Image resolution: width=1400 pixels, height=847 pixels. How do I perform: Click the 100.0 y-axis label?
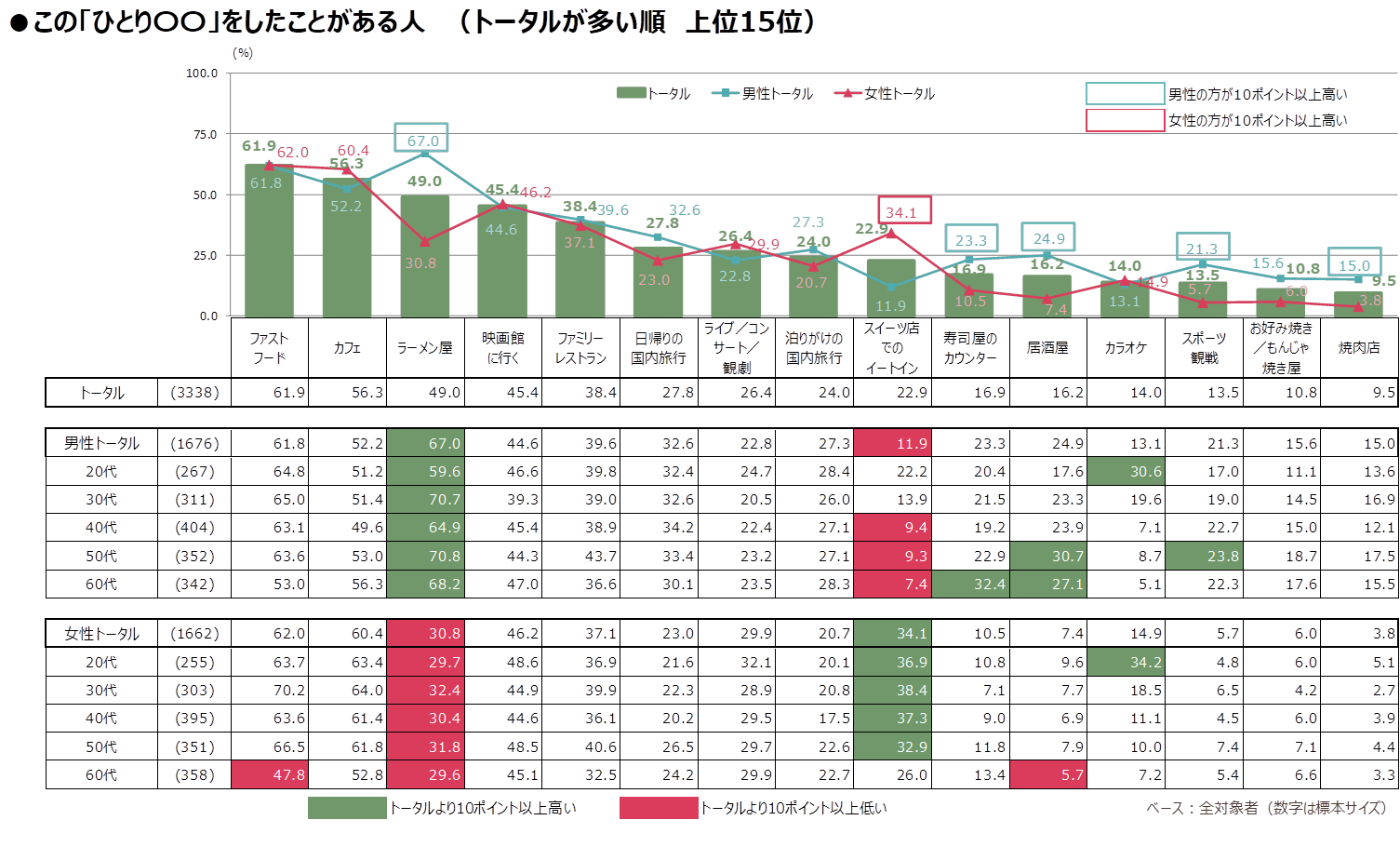pos(202,73)
